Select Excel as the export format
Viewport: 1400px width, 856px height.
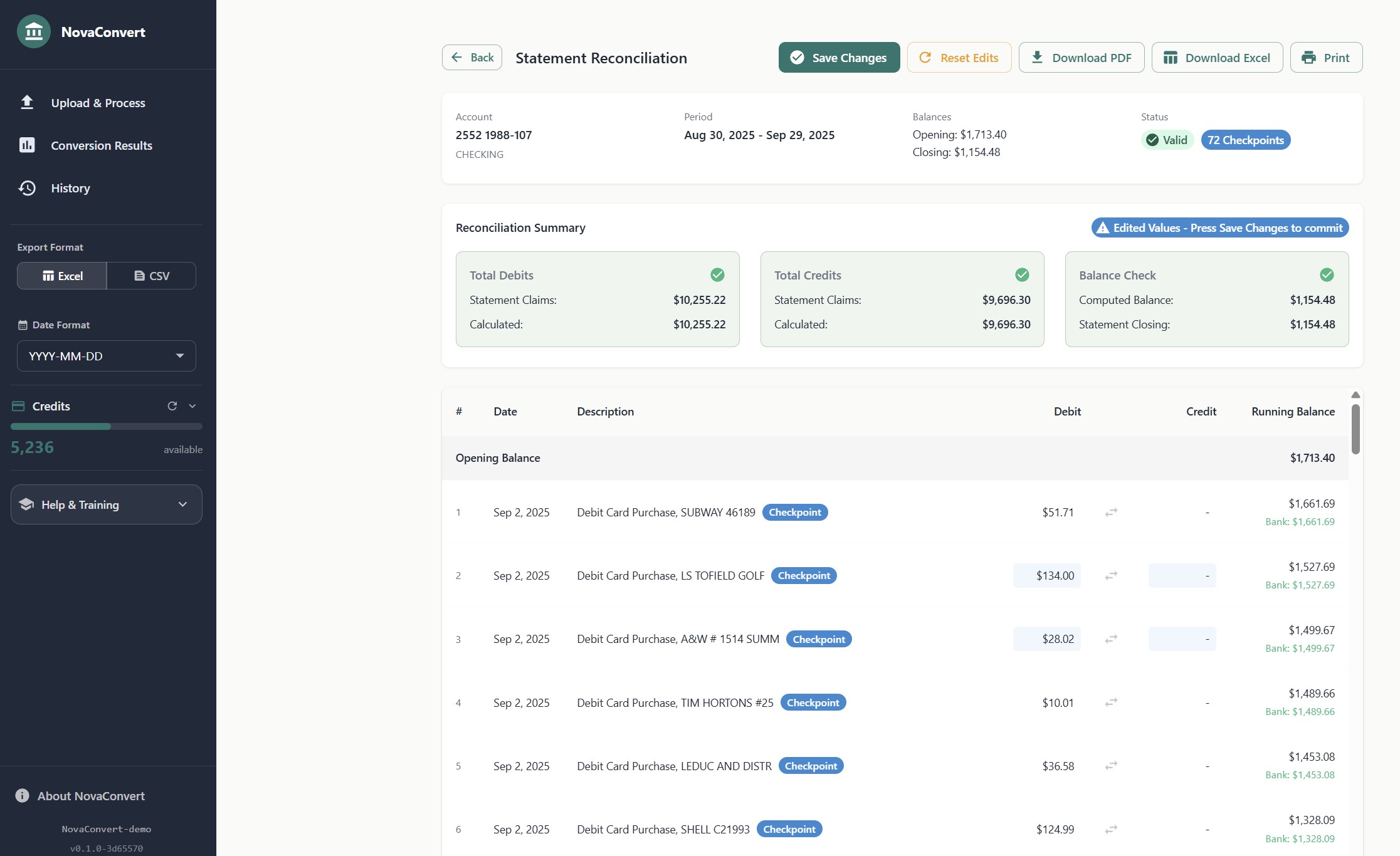pos(61,276)
